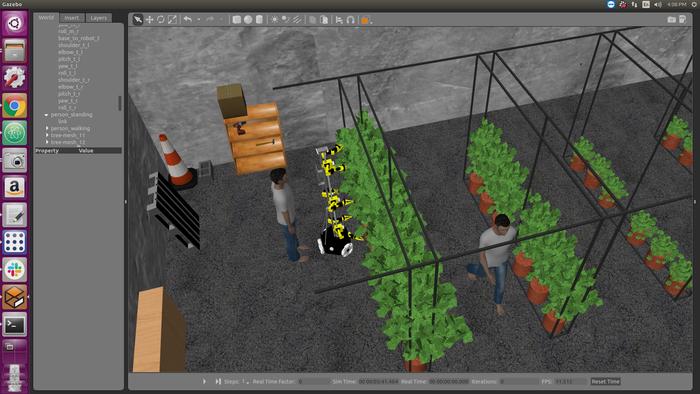Activate the rotate mode tool
This screenshot has height=394, width=700.
(161, 20)
